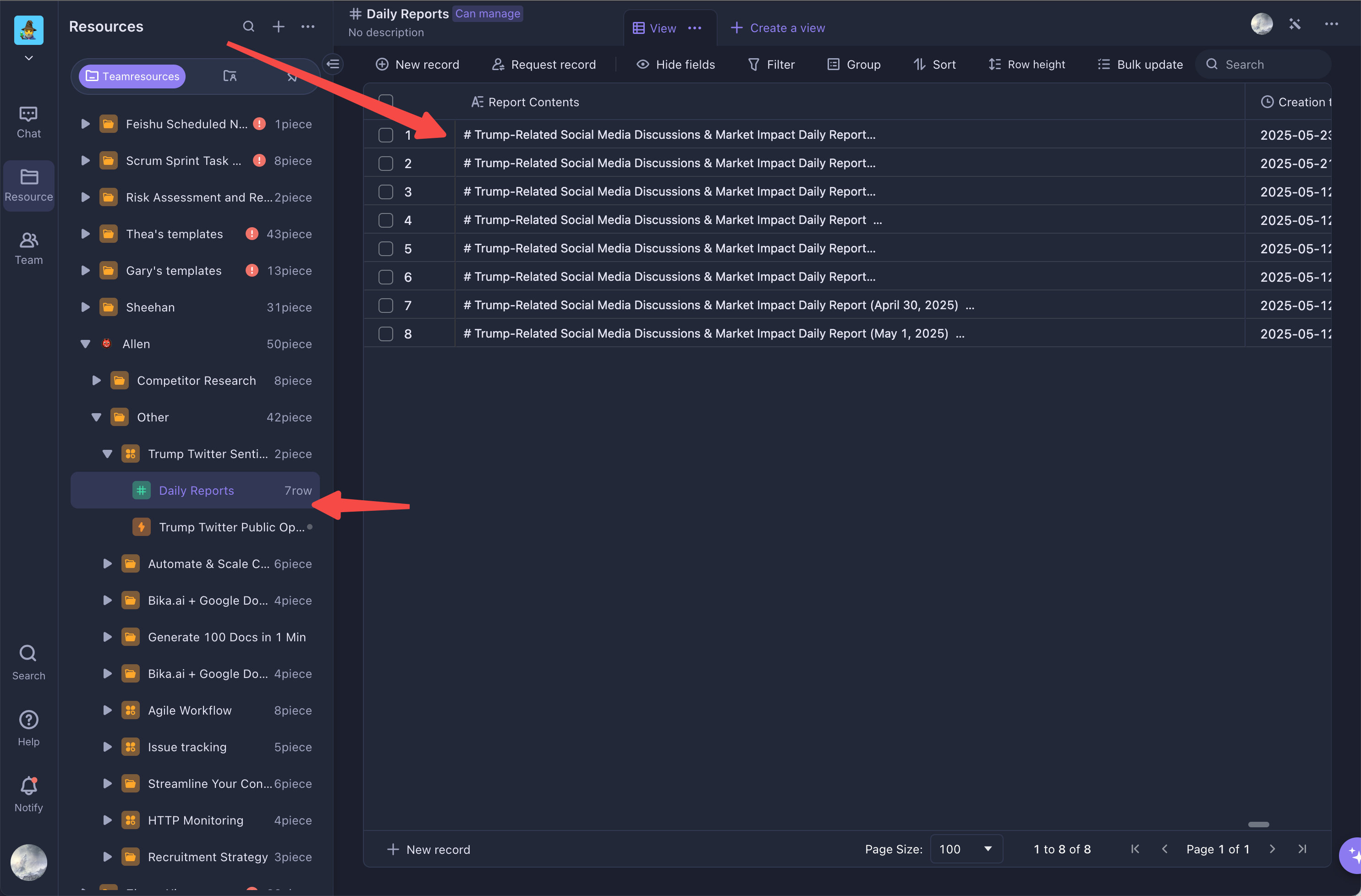Screen dimensions: 1361x896
Task: Open Resources panel more options
Action: coord(307,26)
